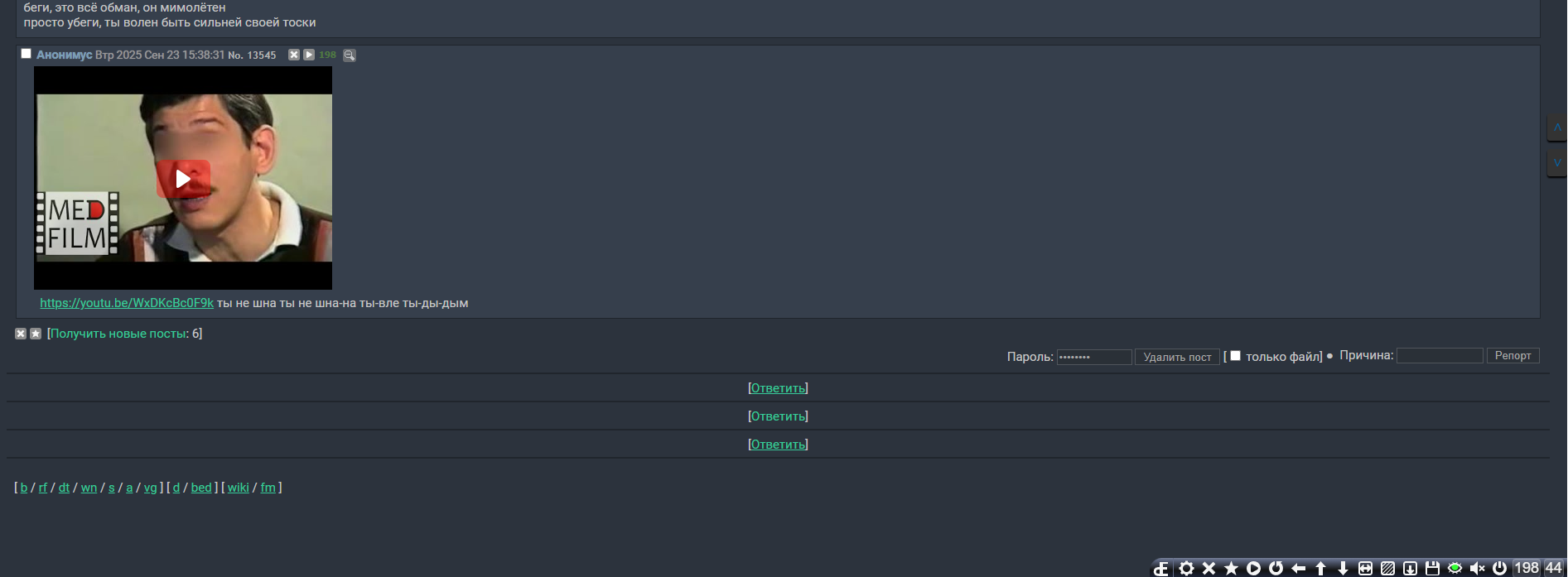Viewport: 1568px width, 577px height.
Task: Open the 'bed' board link
Action: pos(201,488)
